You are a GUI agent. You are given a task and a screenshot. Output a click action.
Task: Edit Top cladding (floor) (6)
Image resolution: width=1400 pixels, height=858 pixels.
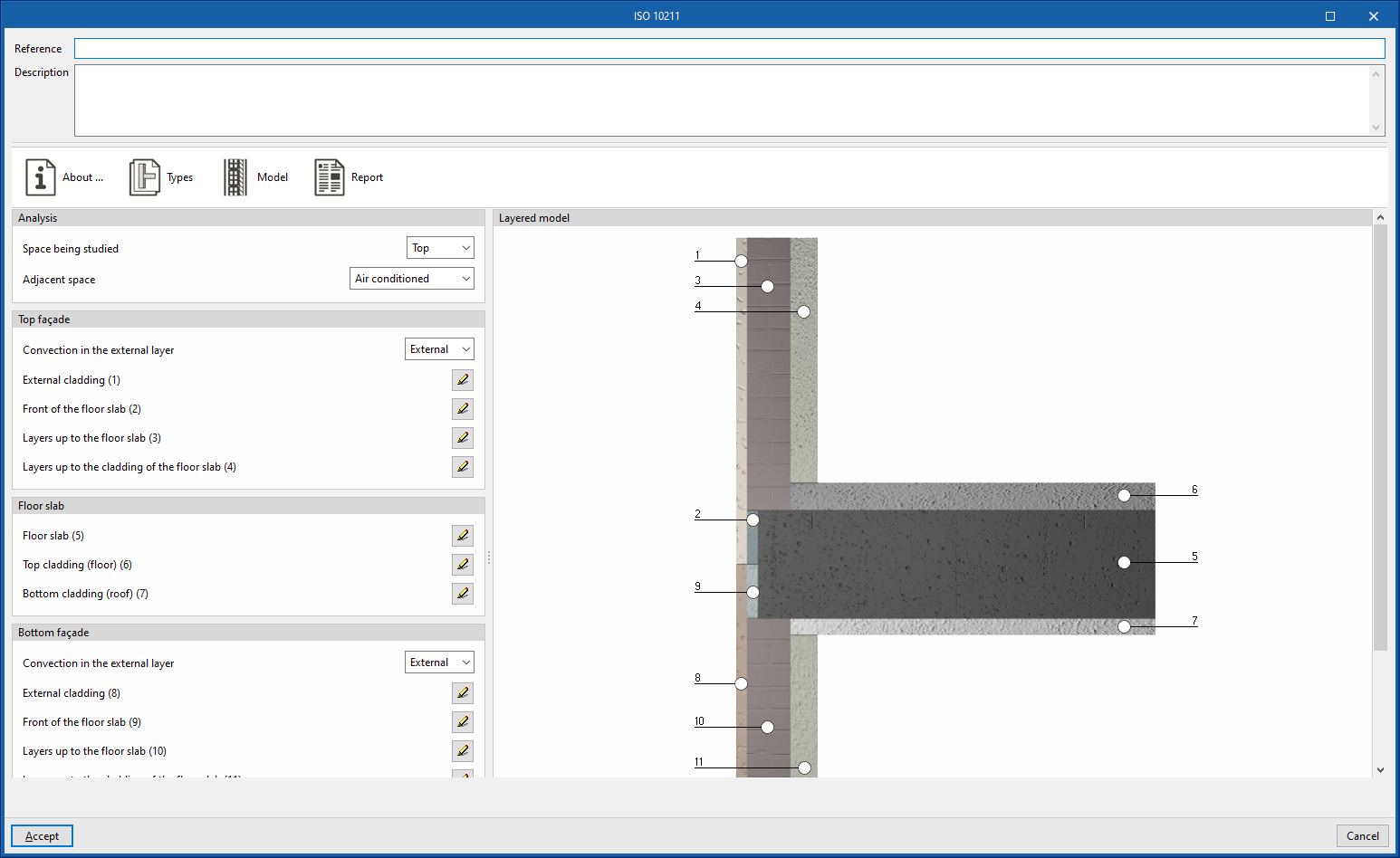click(463, 565)
